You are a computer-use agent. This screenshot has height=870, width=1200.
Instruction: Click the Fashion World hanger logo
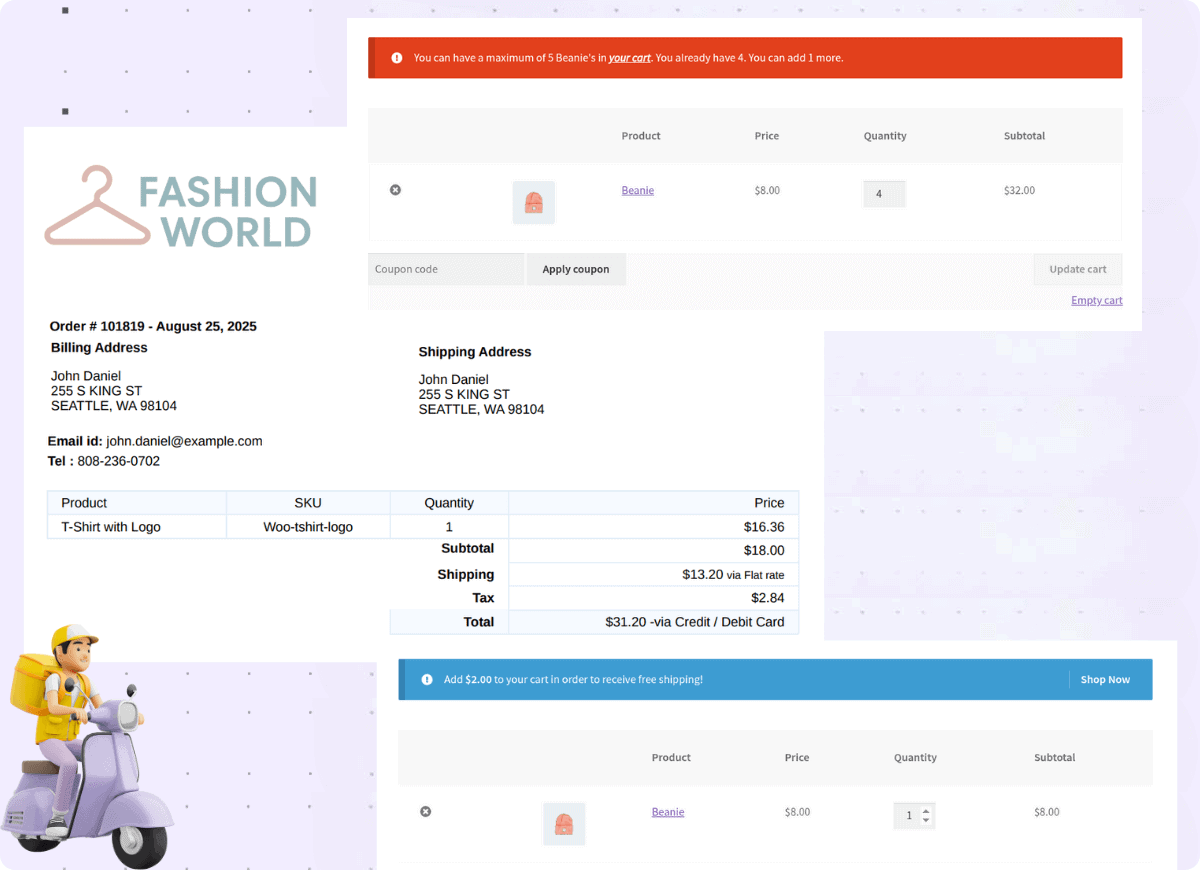coord(181,207)
